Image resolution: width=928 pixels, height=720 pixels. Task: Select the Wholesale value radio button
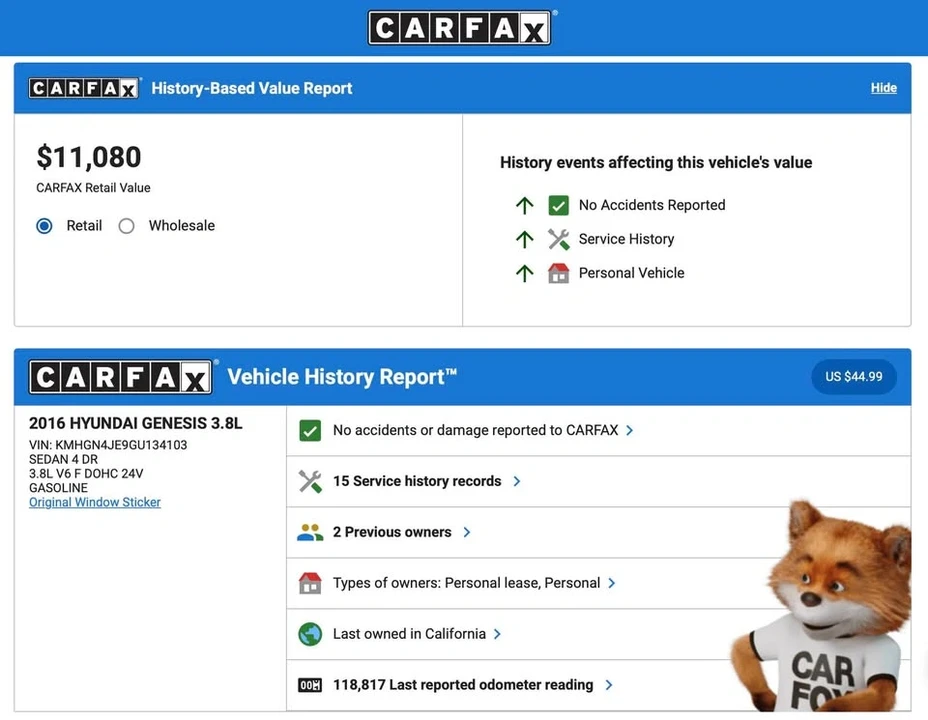click(127, 226)
